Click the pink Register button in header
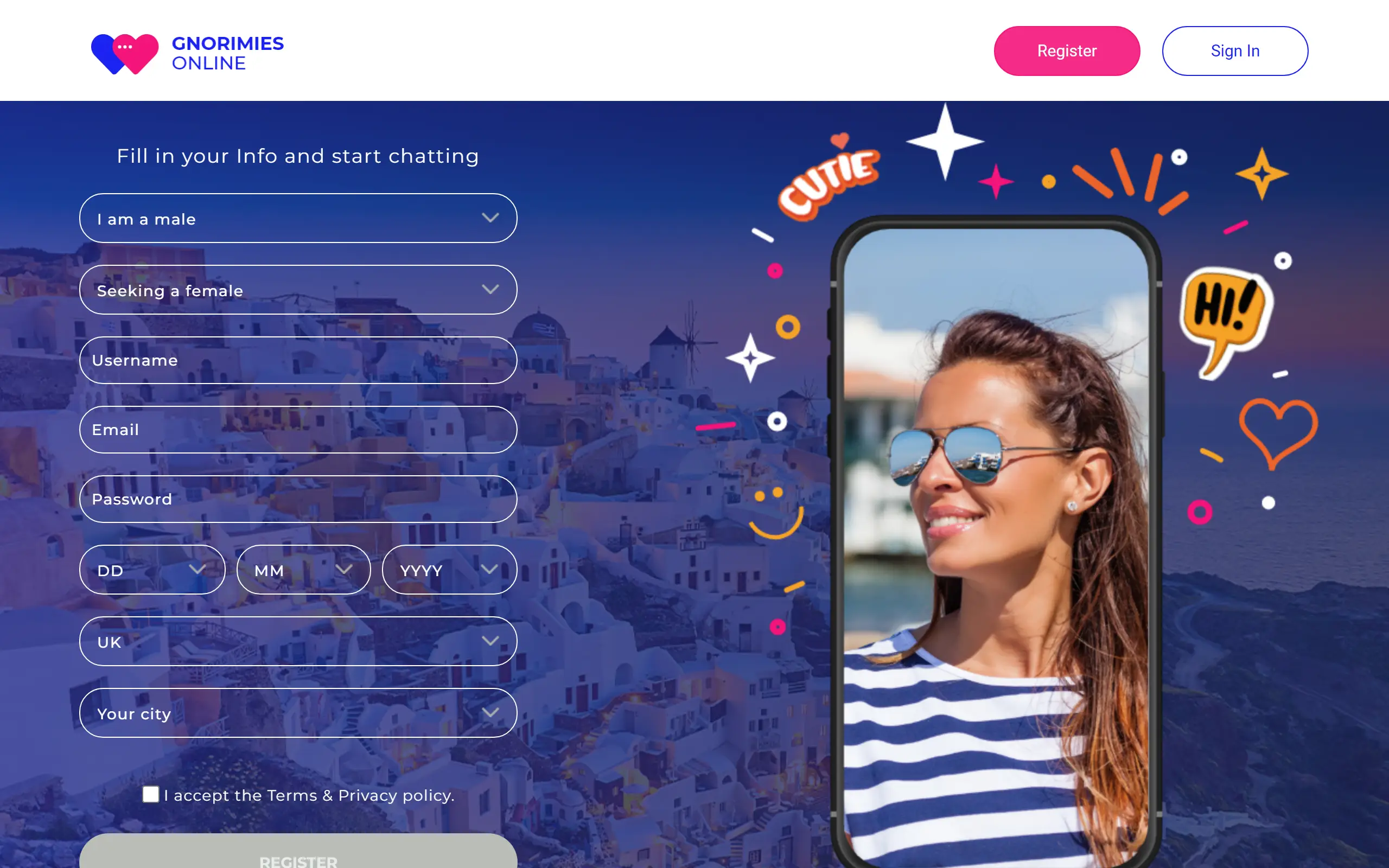Screen dimensions: 1389x868 point(1067,50)
